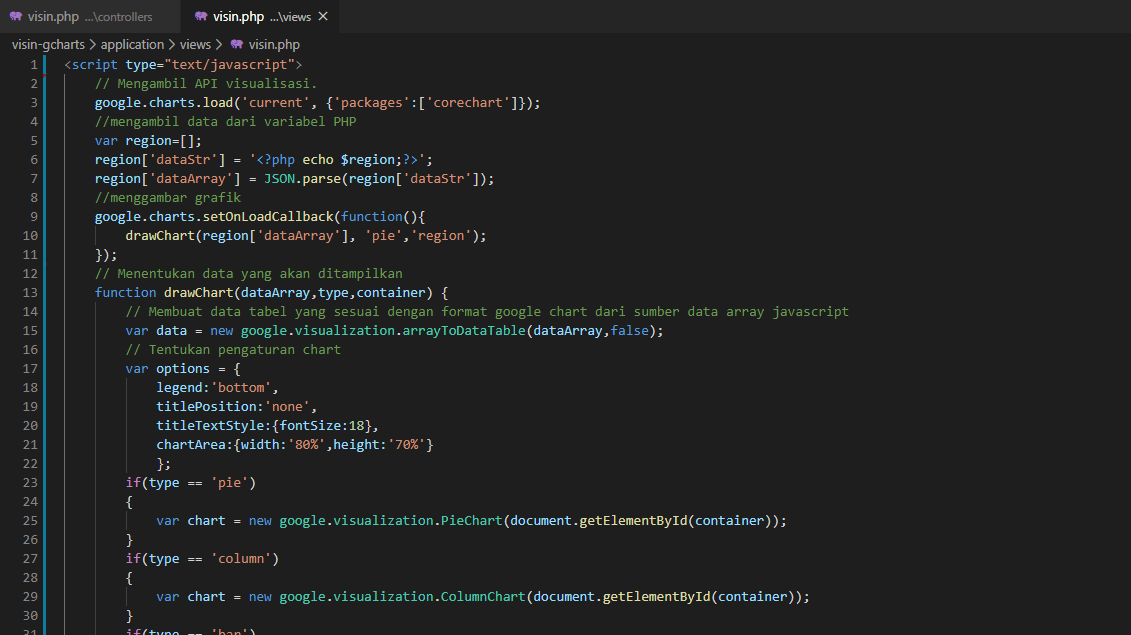
Task: Open visin.php breadcrumb file entry
Action: (x=274, y=44)
